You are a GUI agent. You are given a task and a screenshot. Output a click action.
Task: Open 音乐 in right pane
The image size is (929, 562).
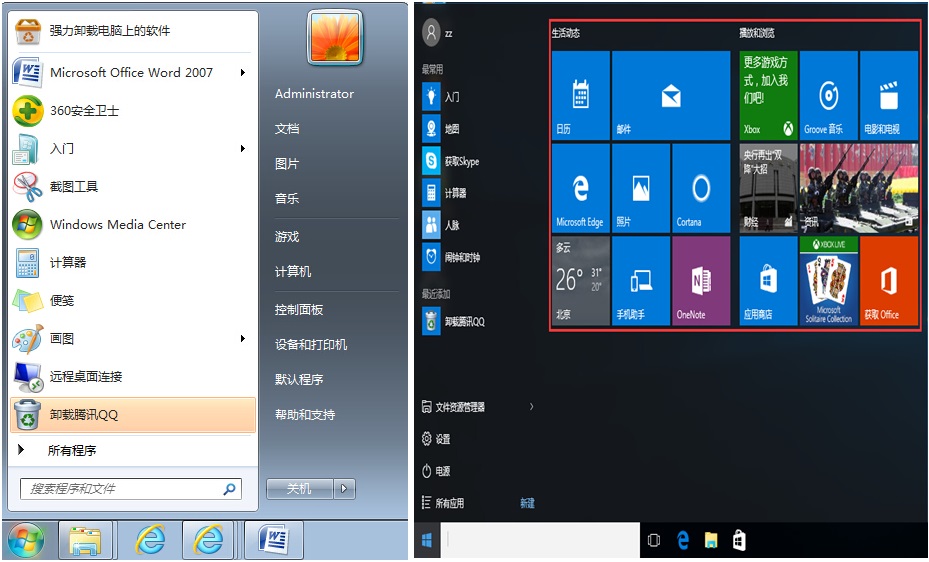(287, 198)
